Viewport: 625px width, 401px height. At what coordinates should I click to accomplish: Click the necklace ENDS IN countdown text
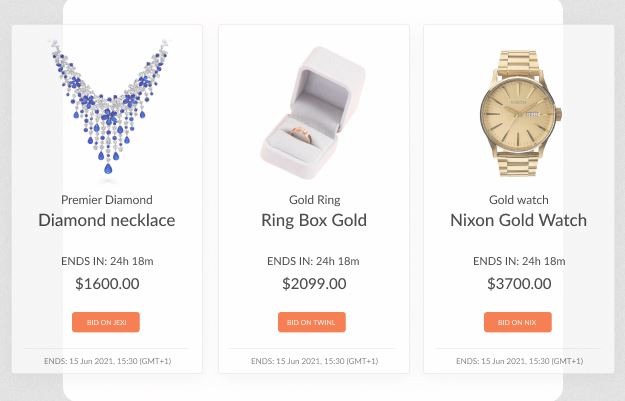[x=107, y=261]
